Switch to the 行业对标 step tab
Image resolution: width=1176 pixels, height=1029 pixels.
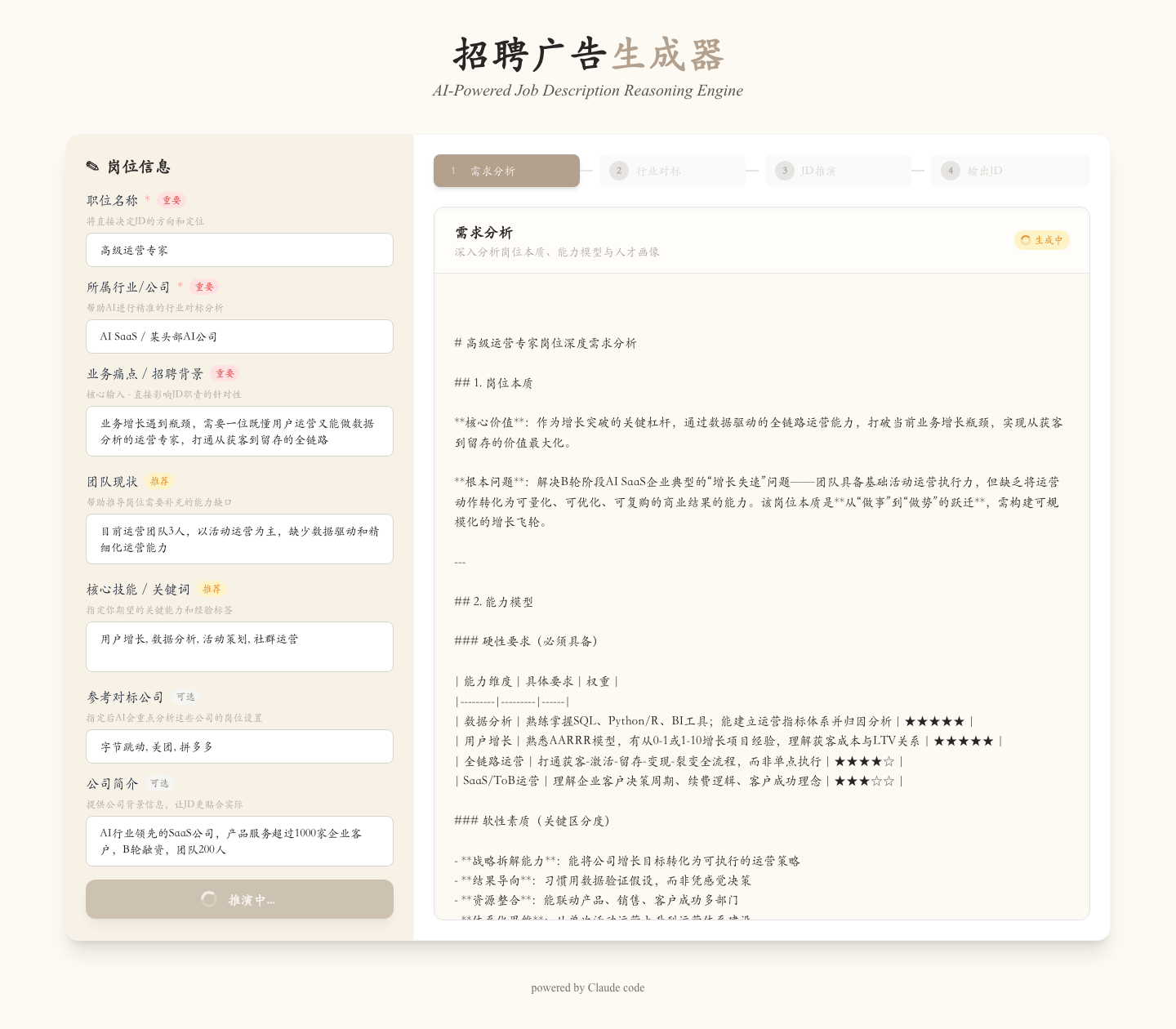click(x=672, y=171)
